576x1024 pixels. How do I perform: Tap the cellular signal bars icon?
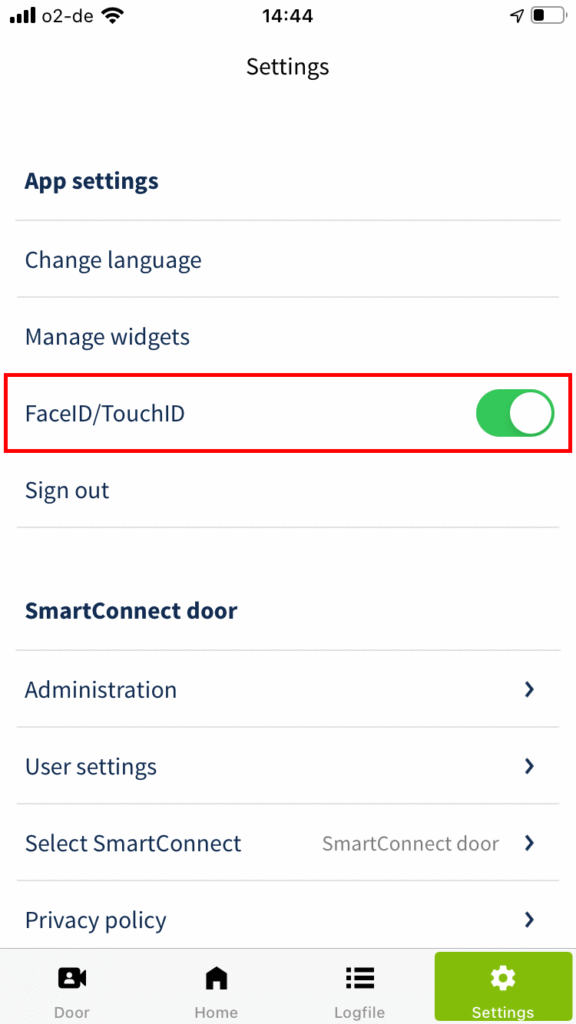(22, 16)
